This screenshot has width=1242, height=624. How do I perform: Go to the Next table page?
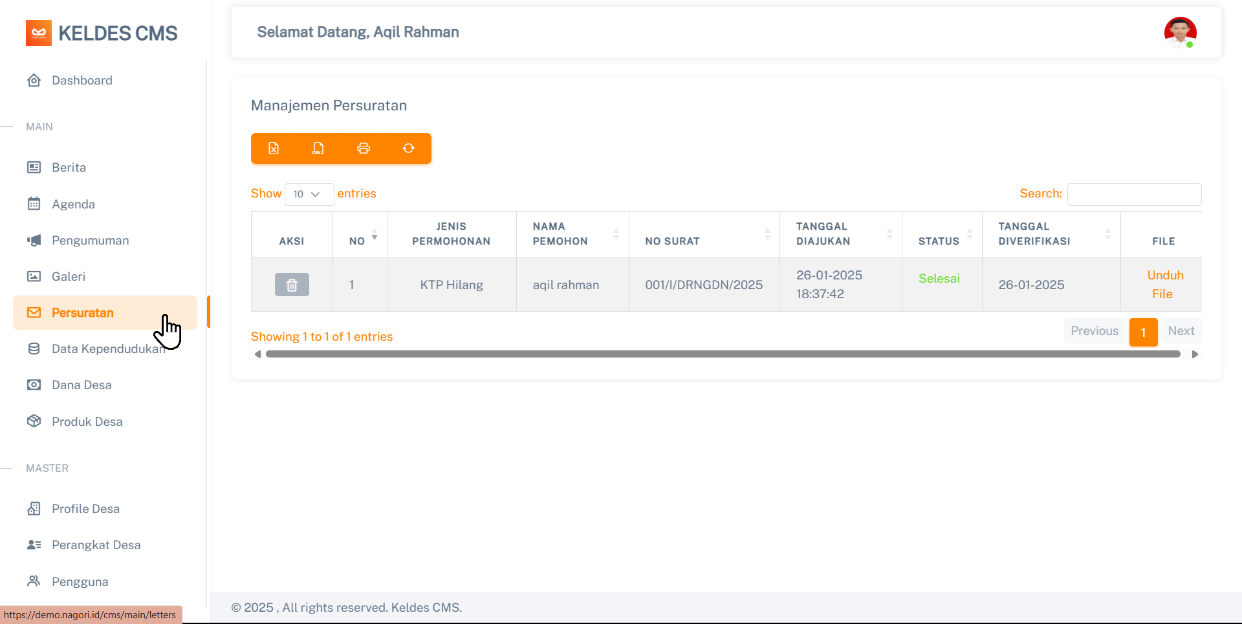coord(1181,331)
